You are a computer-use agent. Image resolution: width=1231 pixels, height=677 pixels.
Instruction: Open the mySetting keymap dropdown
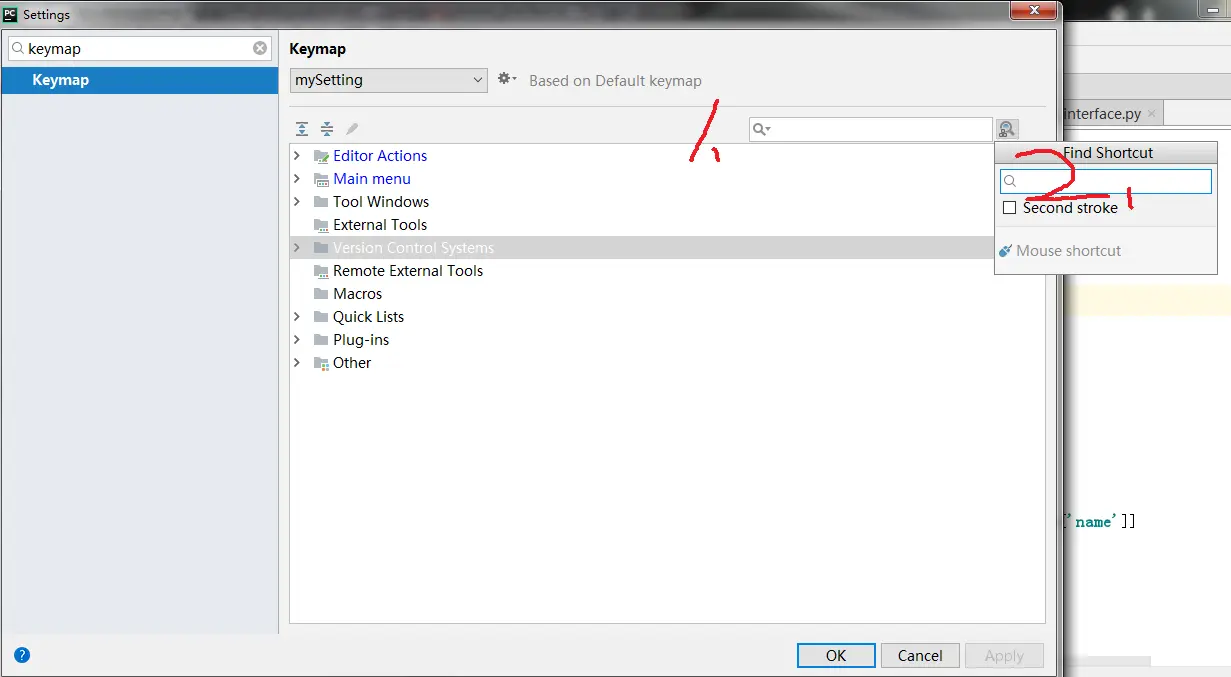(389, 80)
